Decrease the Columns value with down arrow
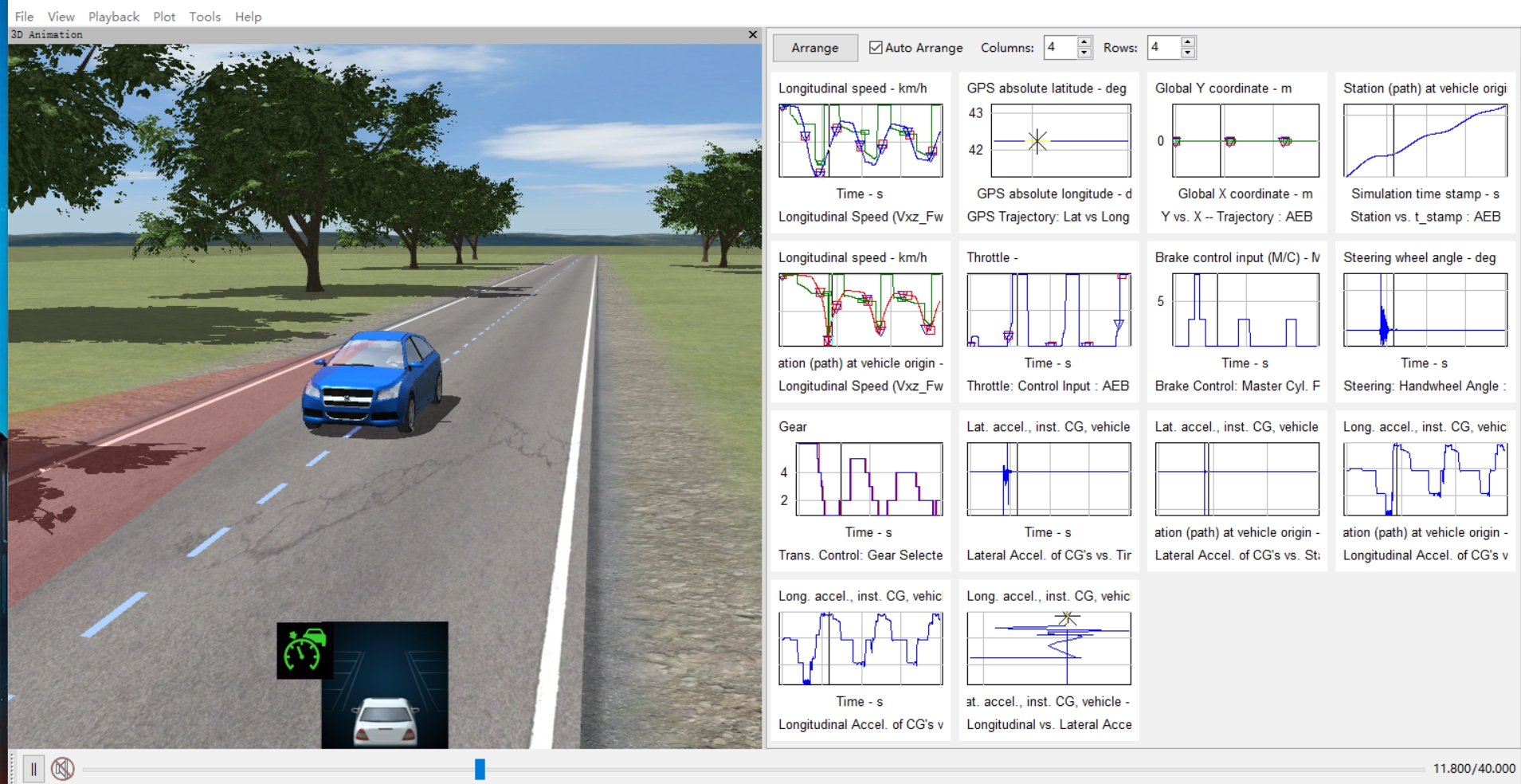 (x=1084, y=53)
